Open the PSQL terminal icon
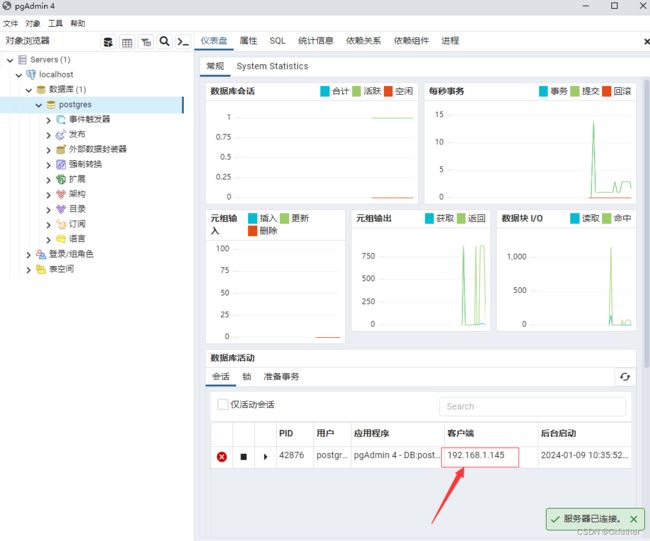This screenshot has width=650, height=541. click(183, 42)
